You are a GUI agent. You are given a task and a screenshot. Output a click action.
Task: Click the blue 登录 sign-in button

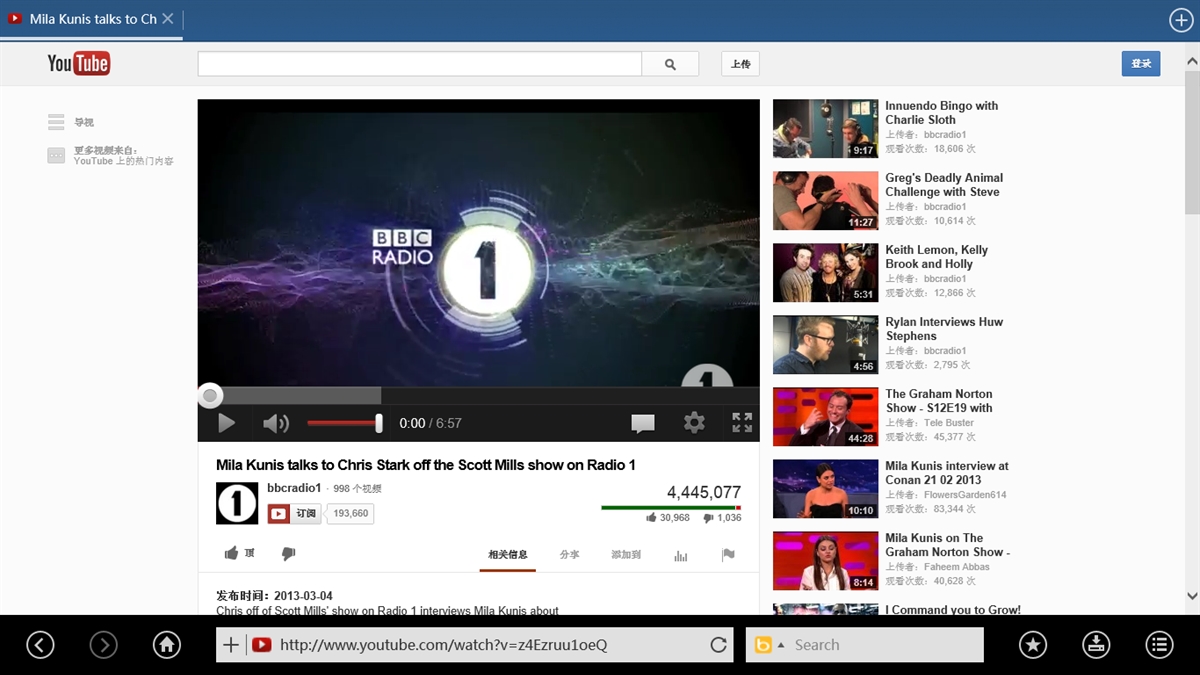pyautogui.click(x=1141, y=64)
